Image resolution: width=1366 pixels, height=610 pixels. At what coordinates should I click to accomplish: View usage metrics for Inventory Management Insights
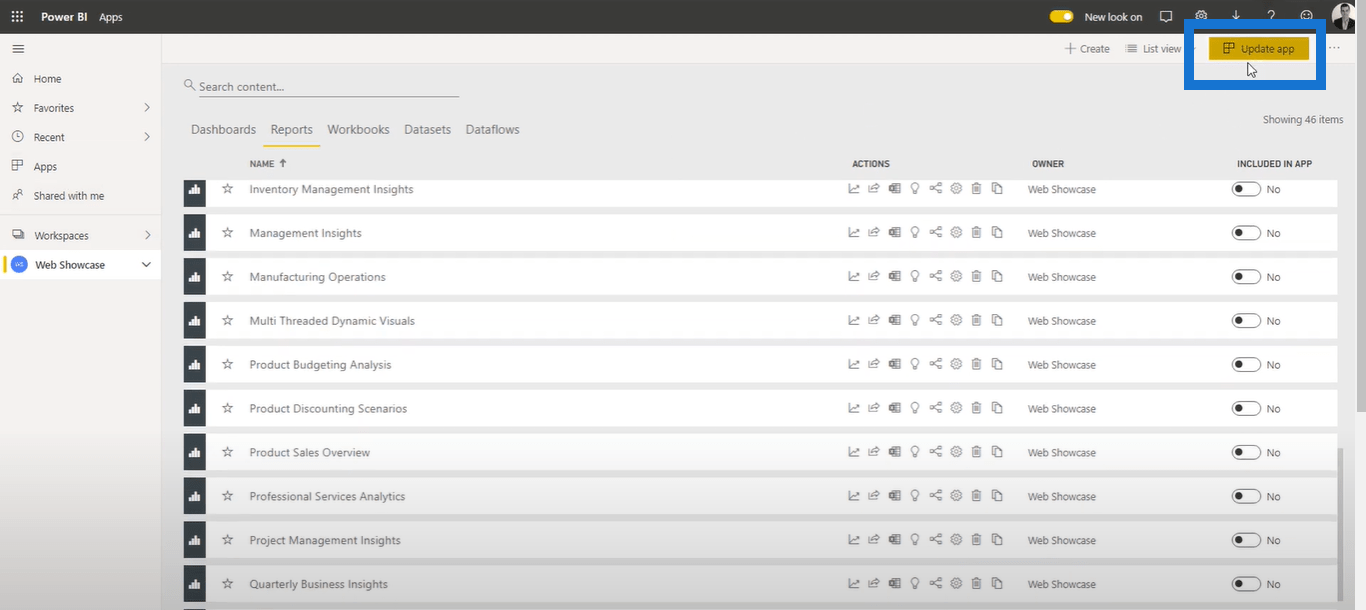[854, 189]
